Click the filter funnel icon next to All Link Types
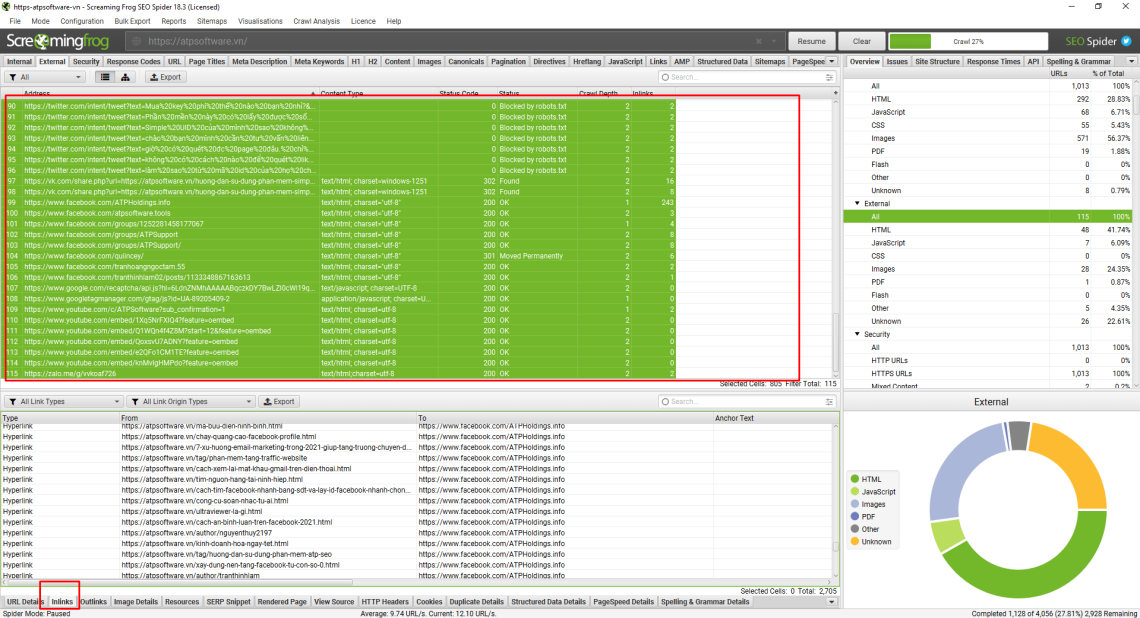 (13, 402)
